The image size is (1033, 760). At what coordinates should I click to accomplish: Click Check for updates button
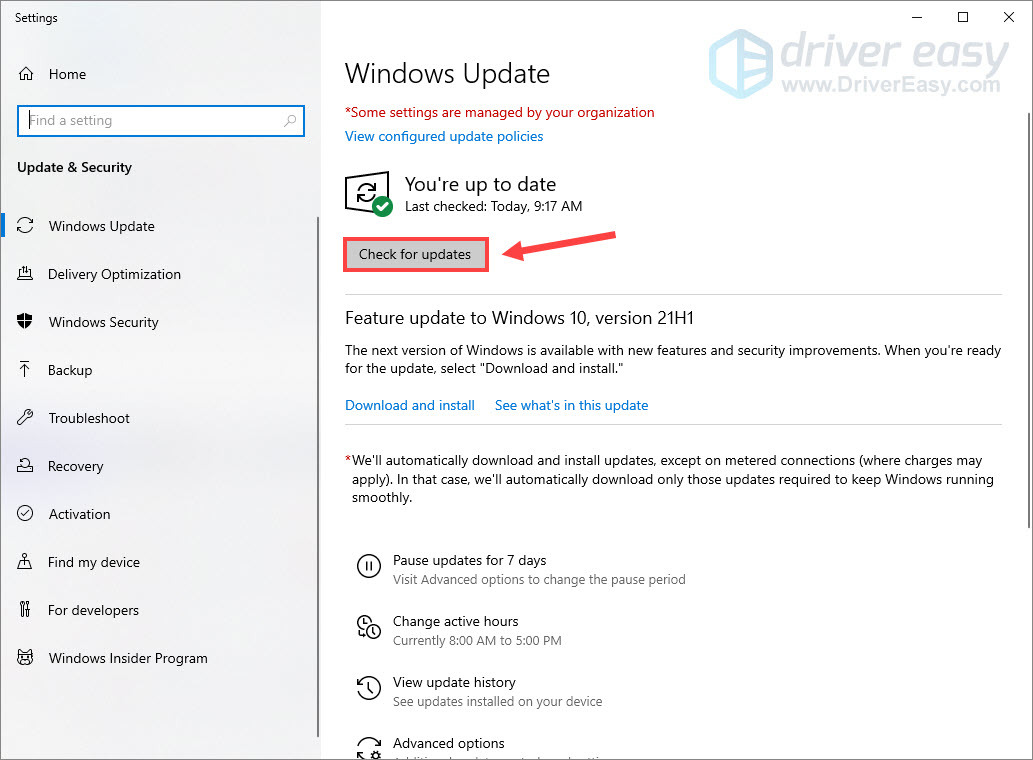[x=415, y=254]
